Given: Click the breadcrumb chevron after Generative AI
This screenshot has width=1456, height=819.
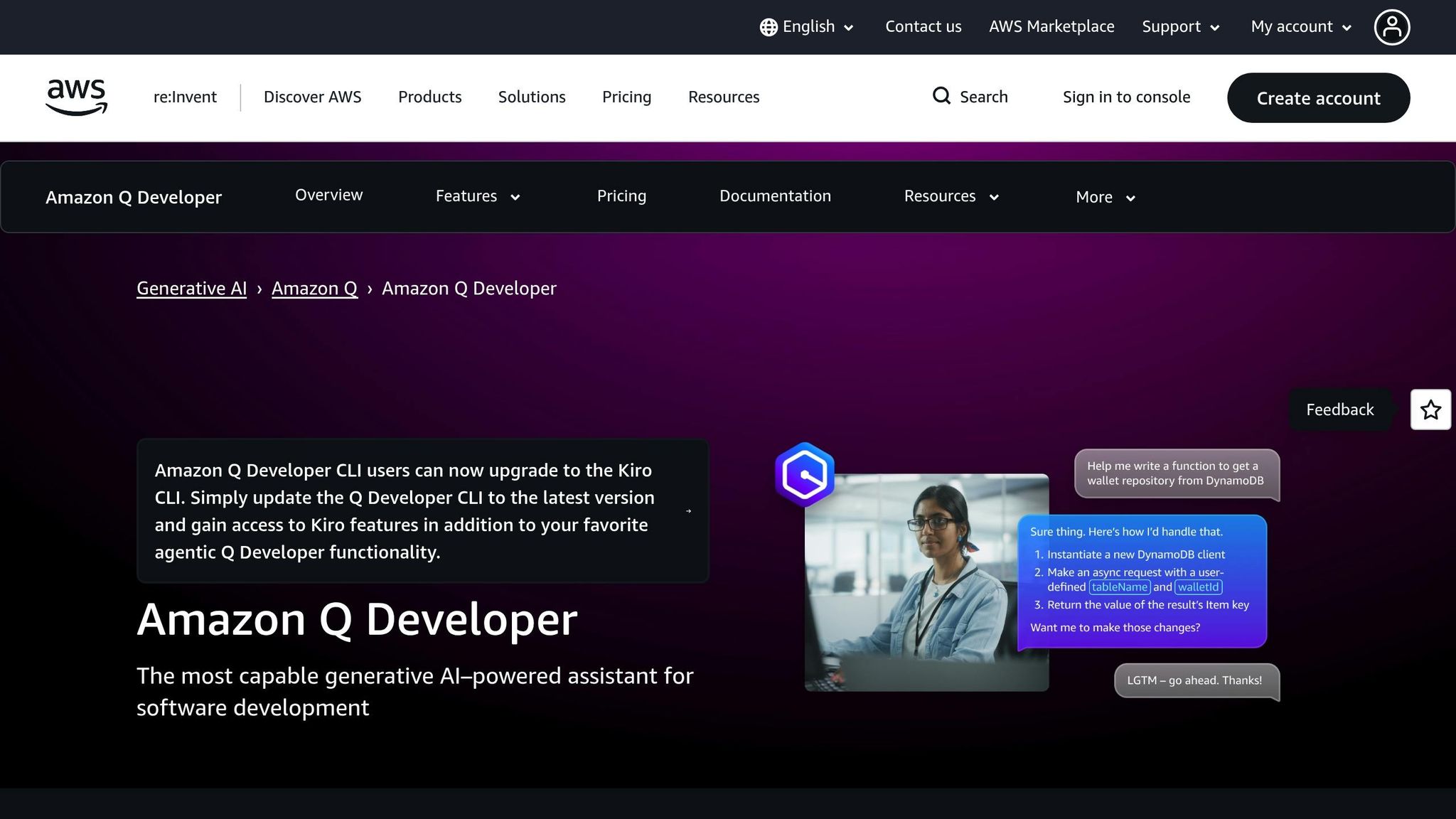Looking at the screenshot, I should coord(259,289).
